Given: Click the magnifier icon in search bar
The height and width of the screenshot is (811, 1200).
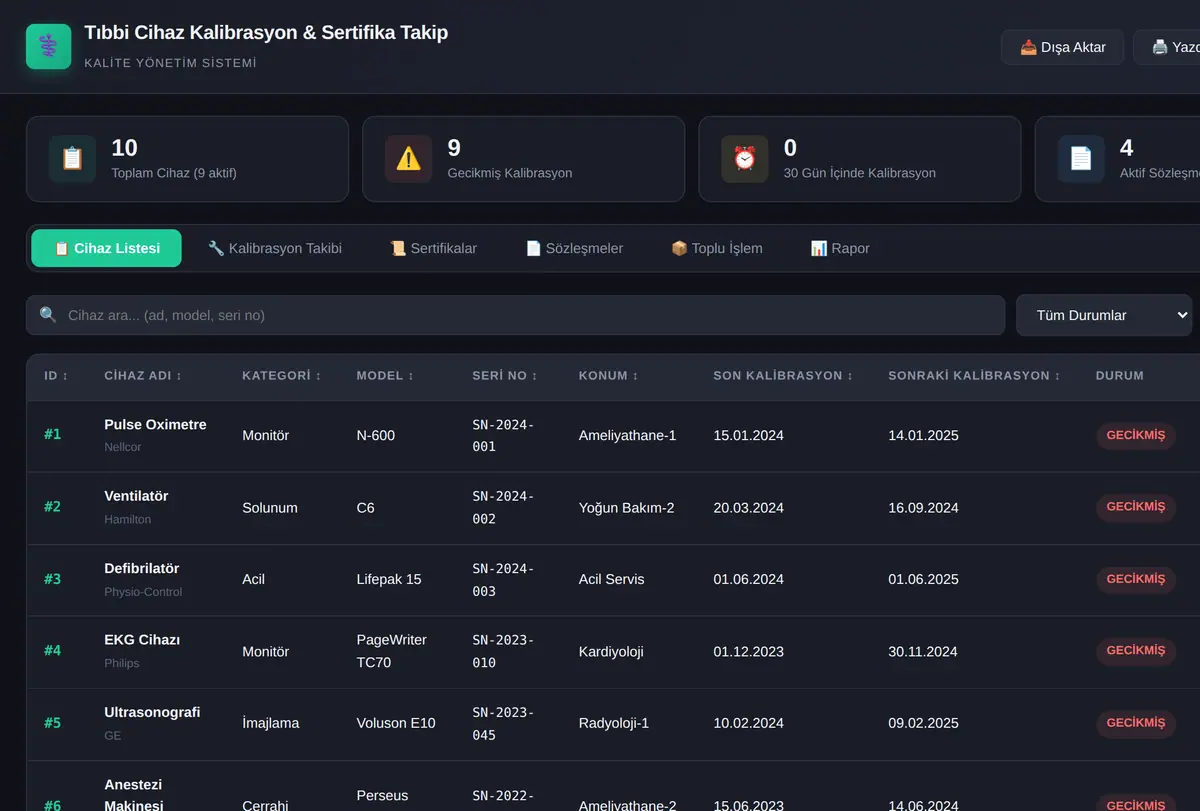Looking at the screenshot, I should 48,315.
